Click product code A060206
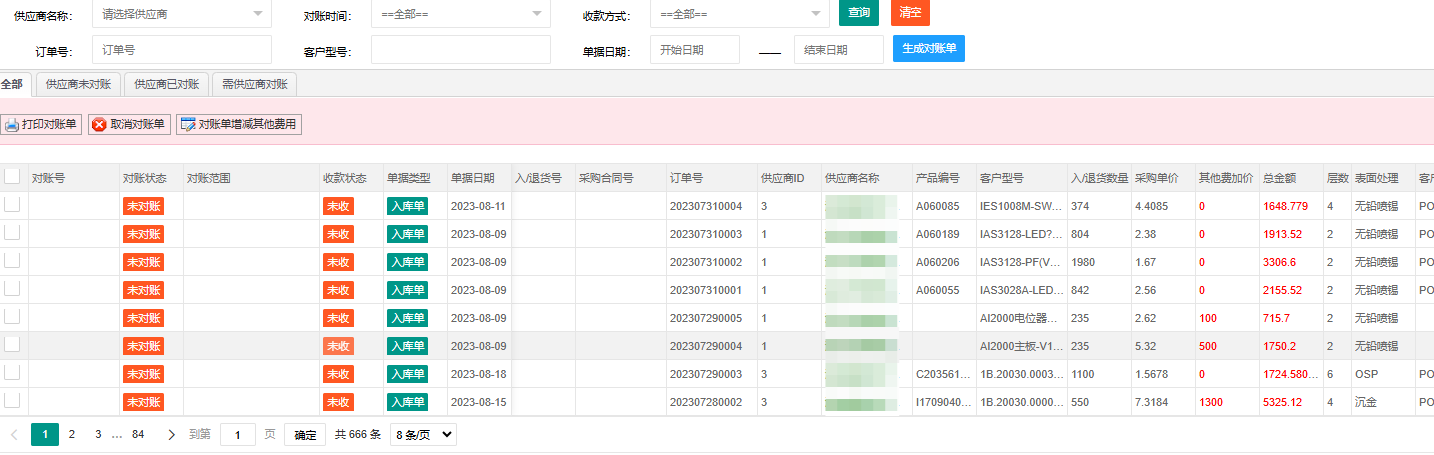Screen dimensions: 1434x455 (x=937, y=262)
